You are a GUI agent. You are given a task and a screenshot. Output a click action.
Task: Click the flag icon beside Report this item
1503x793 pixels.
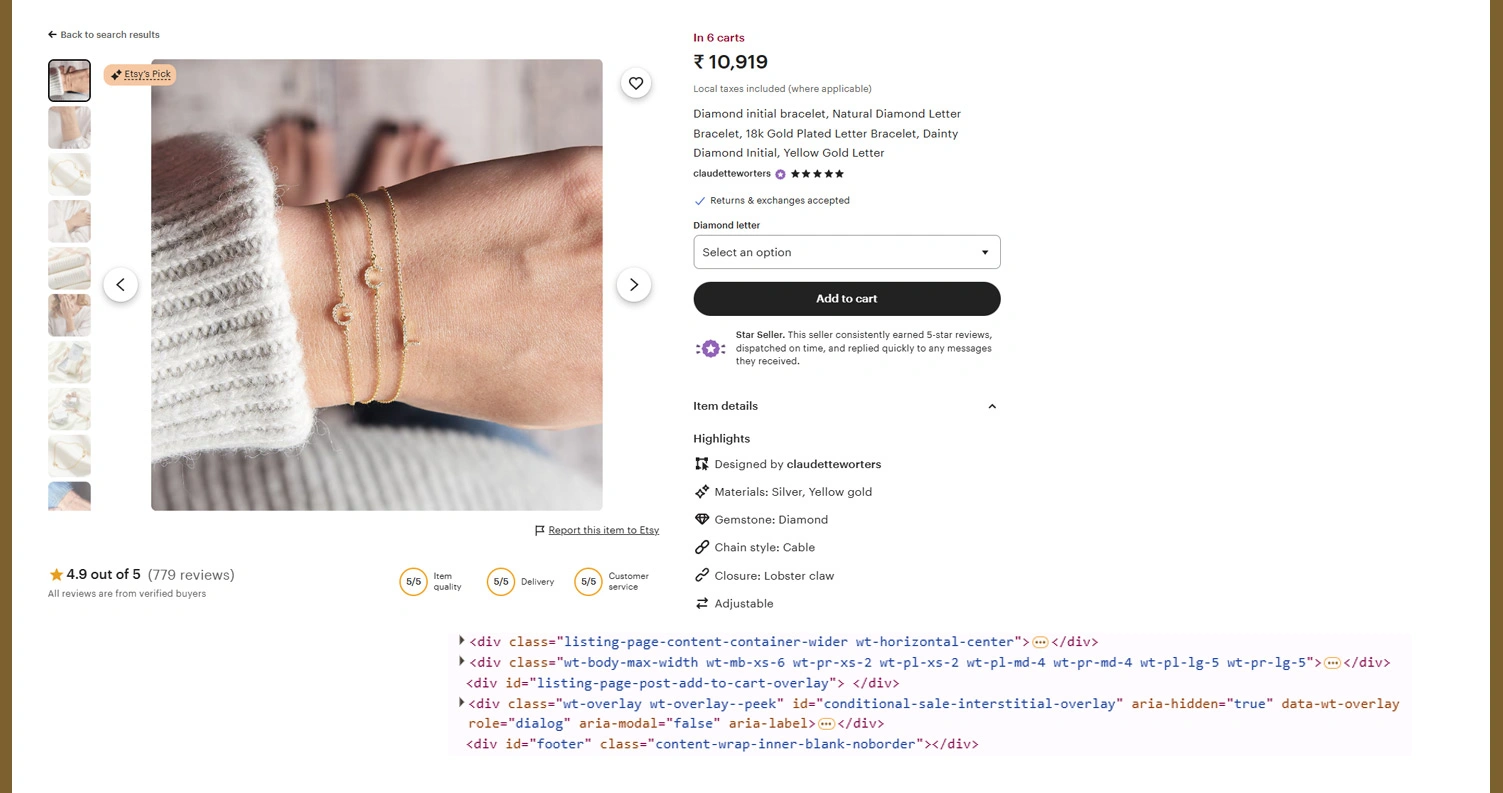click(x=540, y=530)
